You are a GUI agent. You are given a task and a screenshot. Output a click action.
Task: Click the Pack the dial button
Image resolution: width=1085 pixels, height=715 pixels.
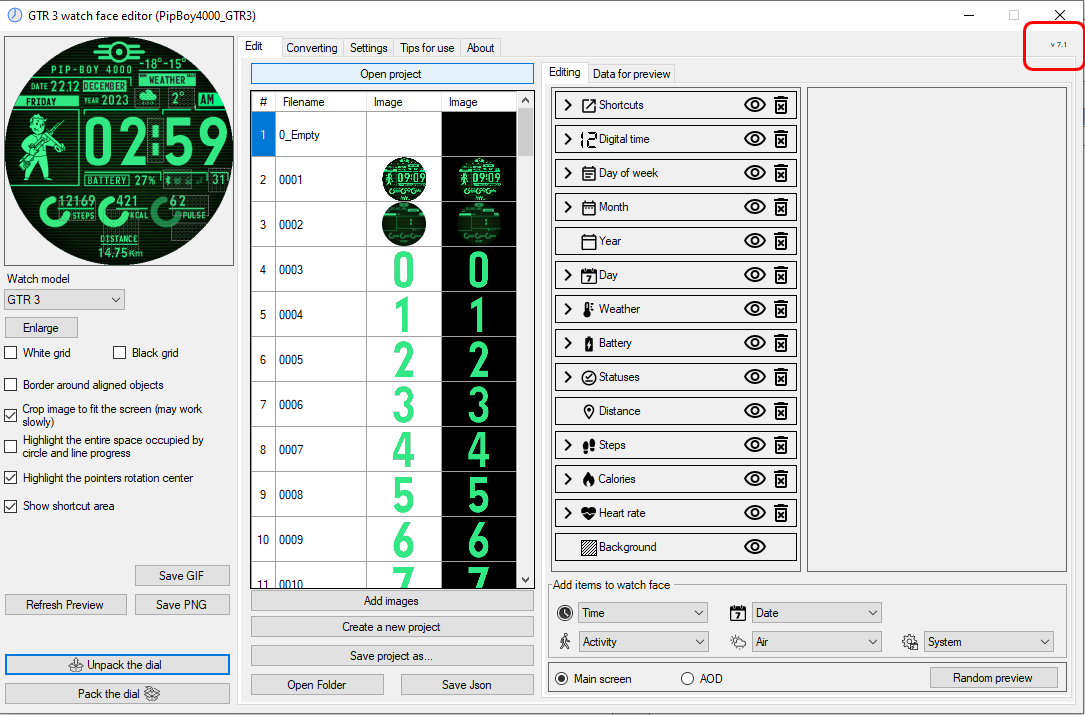coord(117,694)
